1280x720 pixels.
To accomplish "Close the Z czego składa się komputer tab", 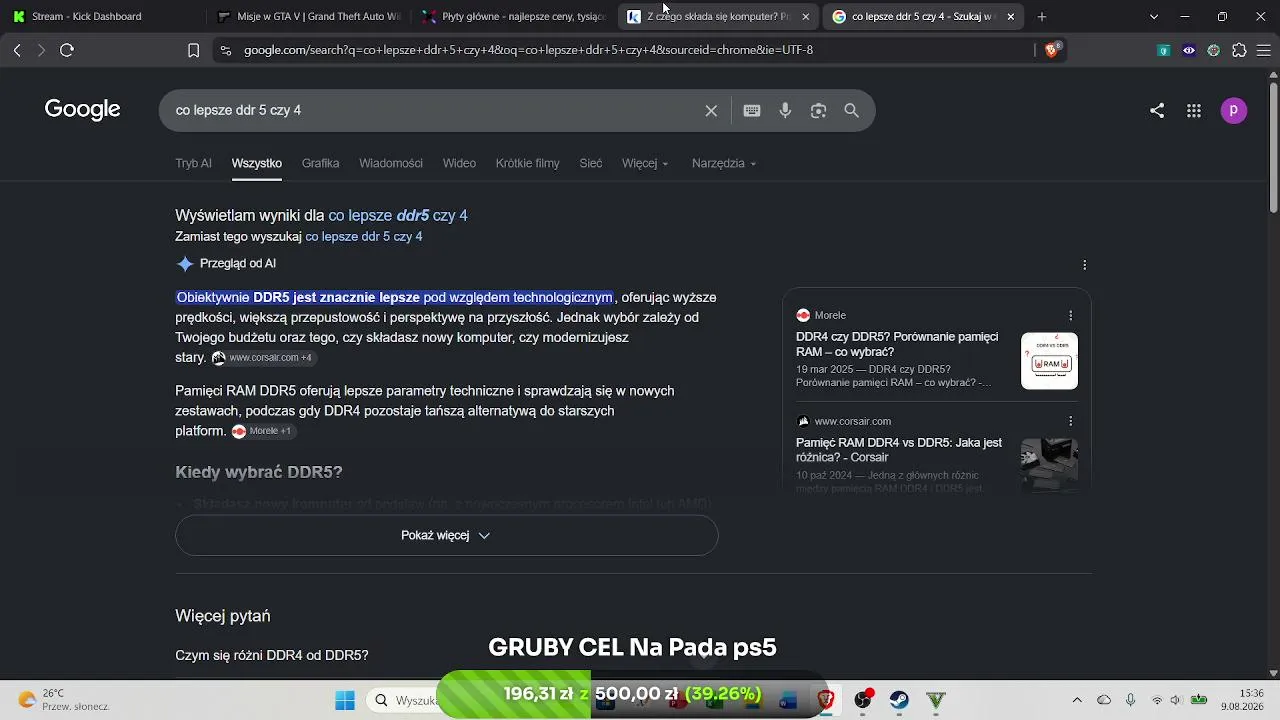I will (x=806, y=17).
